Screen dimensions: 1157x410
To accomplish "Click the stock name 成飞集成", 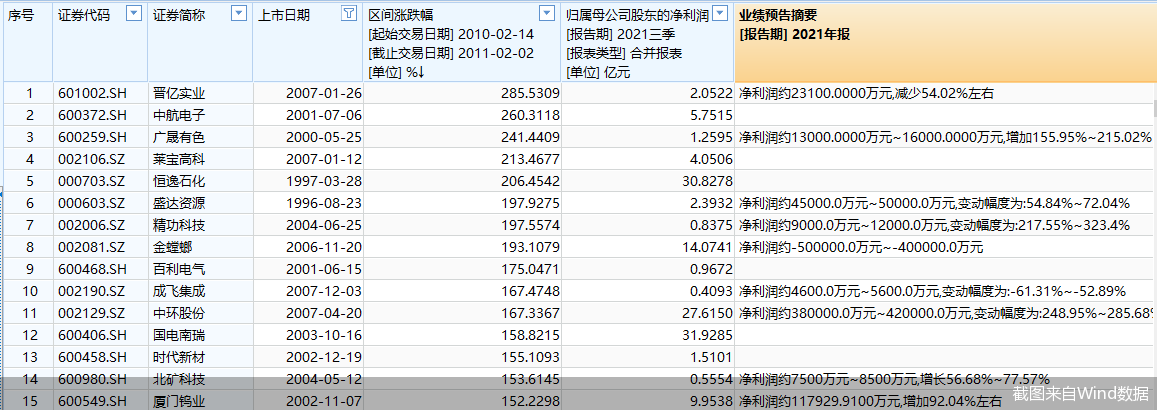I will [x=179, y=291].
